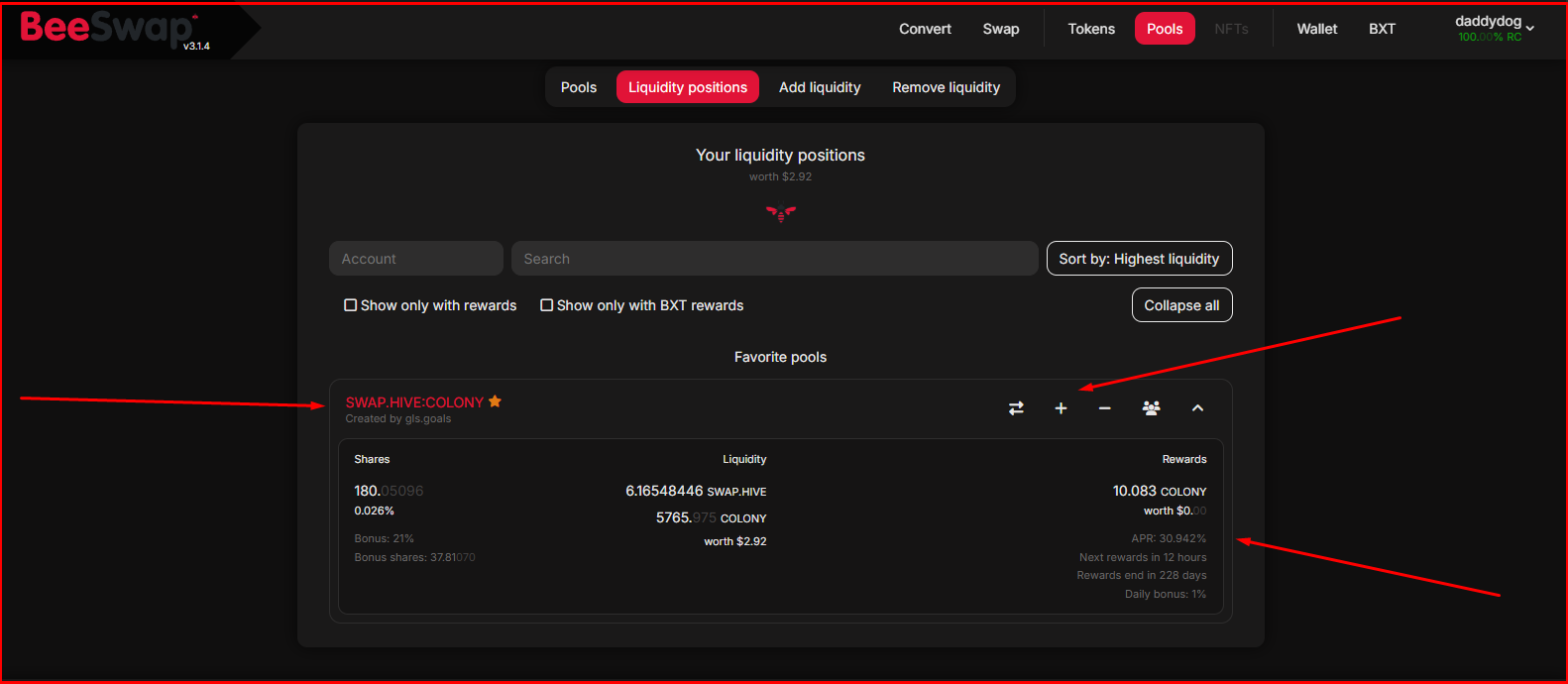Screen dimensions: 1568x684
Task: Click the plus icon to add liquidity
Action: pos(1061,408)
